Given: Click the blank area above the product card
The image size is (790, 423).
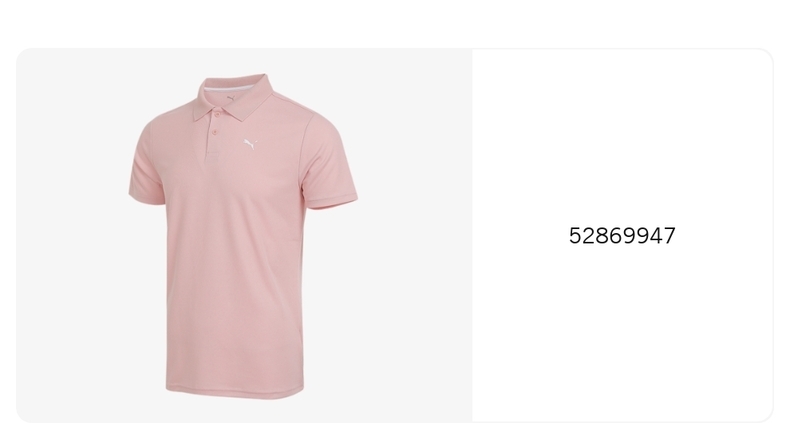Looking at the screenshot, I should 395,23.
